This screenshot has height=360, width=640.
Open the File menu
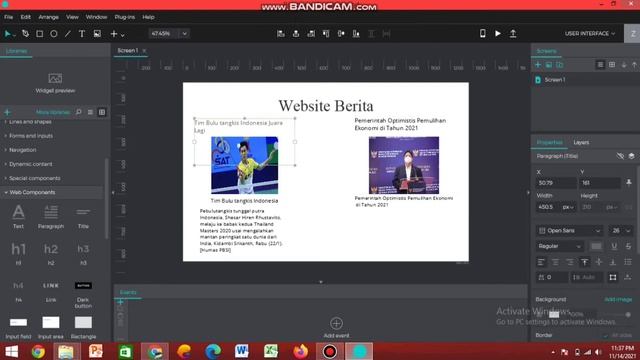coord(9,17)
